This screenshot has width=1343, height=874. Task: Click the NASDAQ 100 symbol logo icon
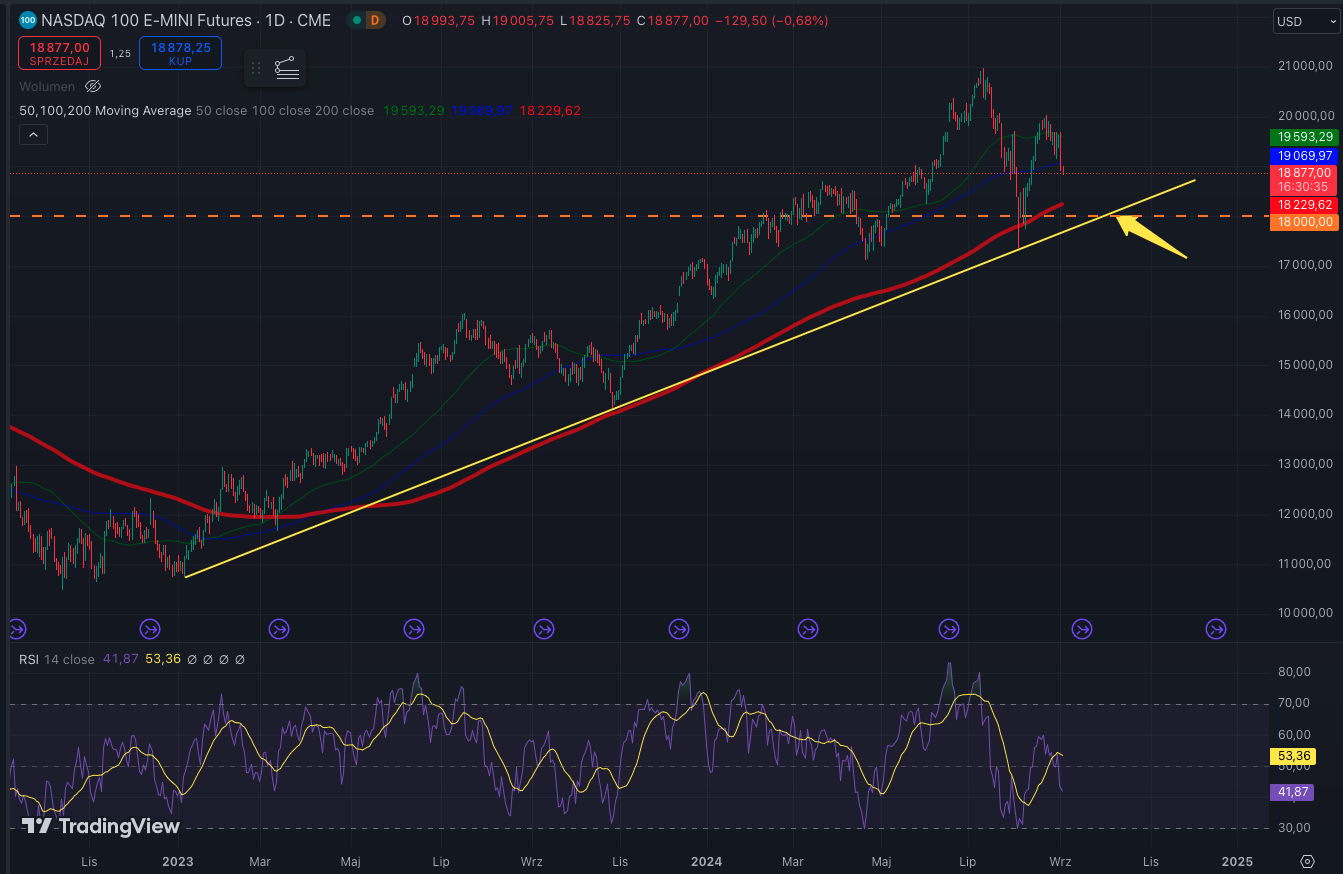(x=28, y=20)
